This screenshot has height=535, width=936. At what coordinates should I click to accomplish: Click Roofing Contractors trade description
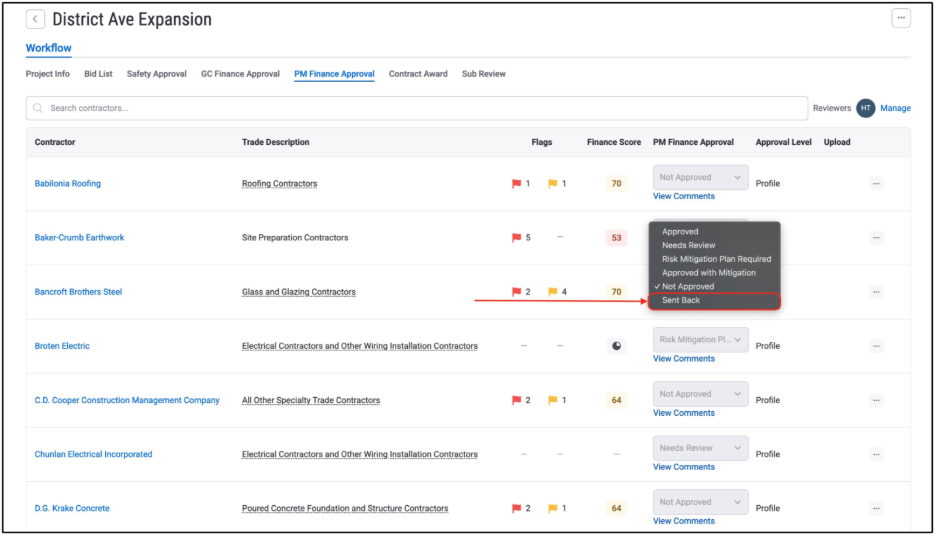click(x=279, y=184)
